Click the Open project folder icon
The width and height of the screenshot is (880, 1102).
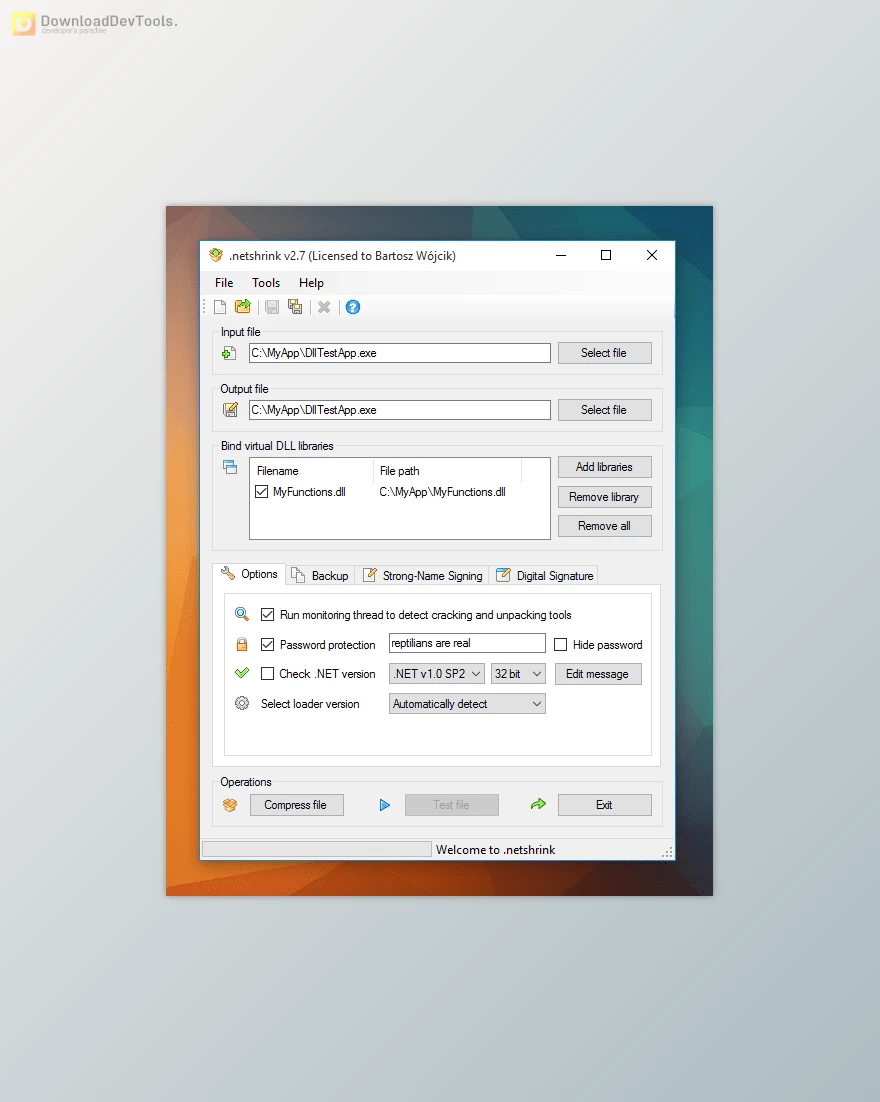click(243, 306)
